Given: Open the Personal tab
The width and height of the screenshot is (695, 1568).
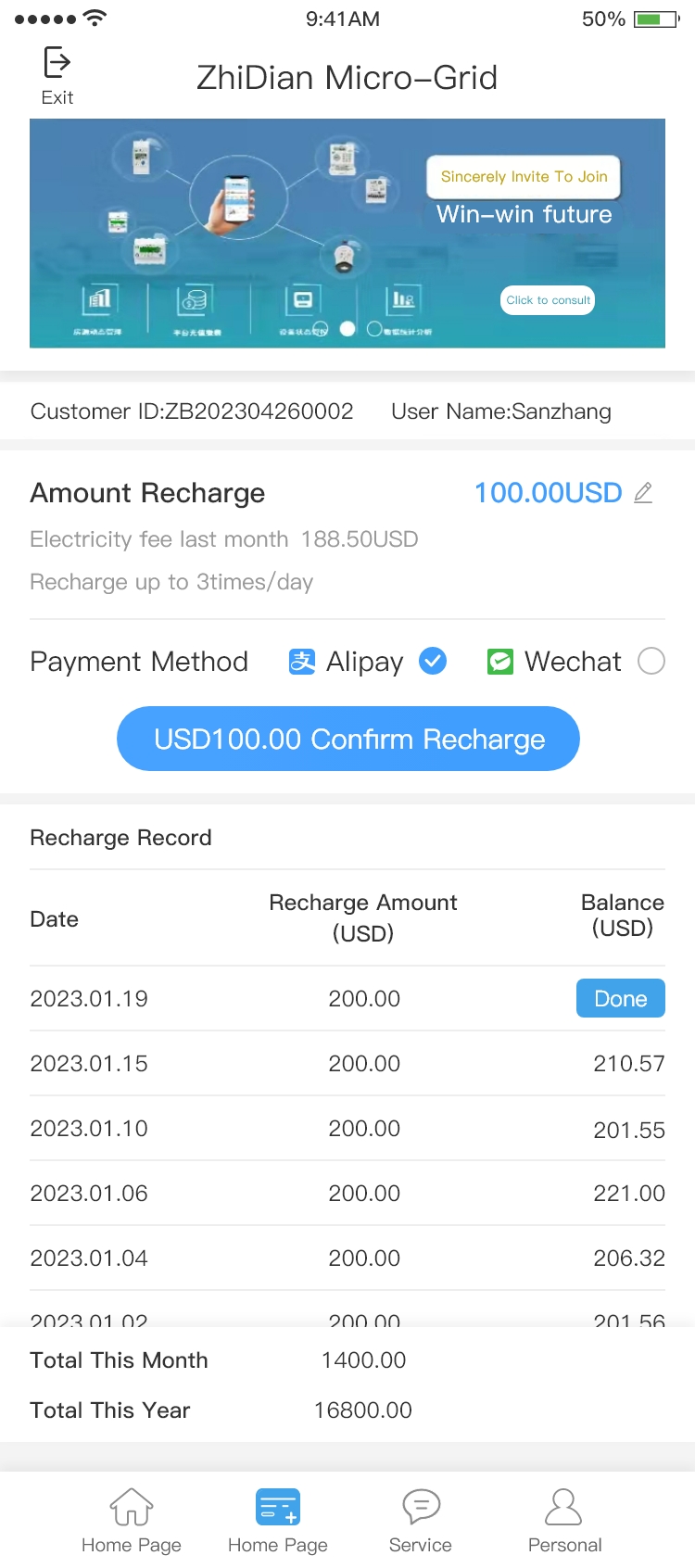Looking at the screenshot, I should tap(564, 1520).
